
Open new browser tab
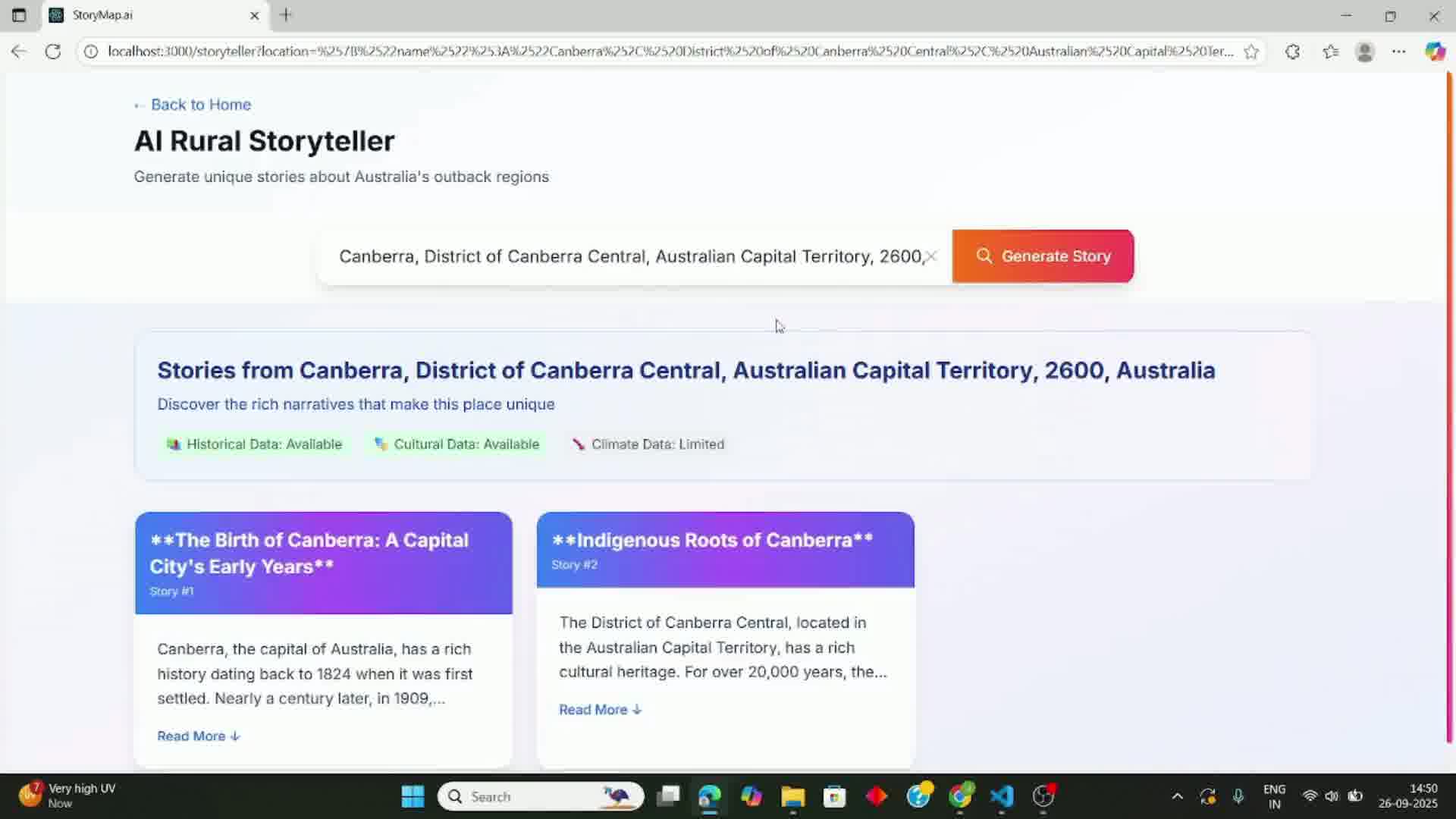pos(286,15)
